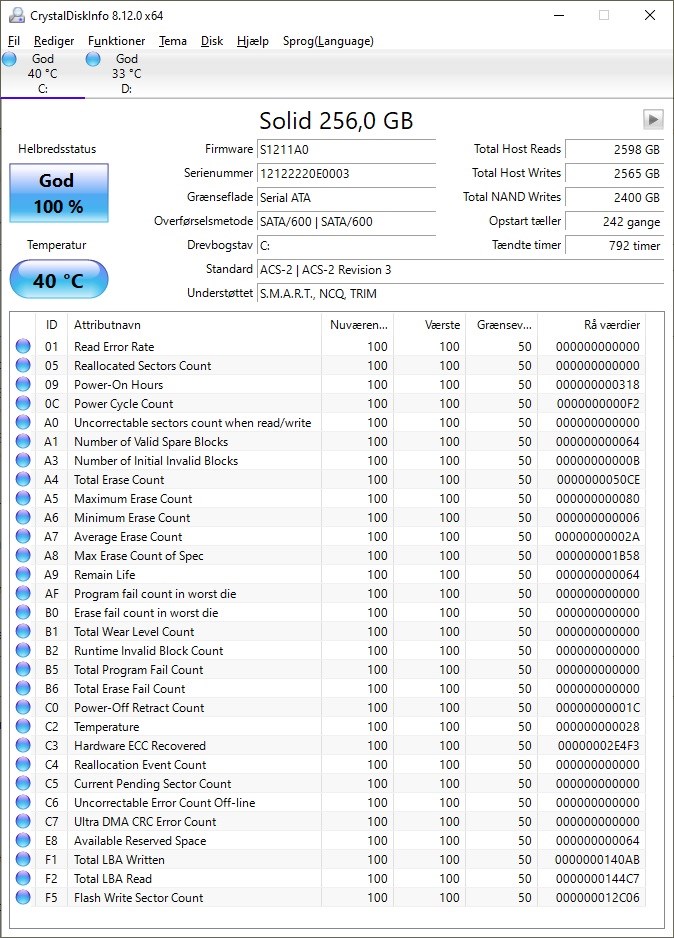The width and height of the screenshot is (674, 938).
Task: Click the status icon for the Temperature attribute
Action: (23, 726)
